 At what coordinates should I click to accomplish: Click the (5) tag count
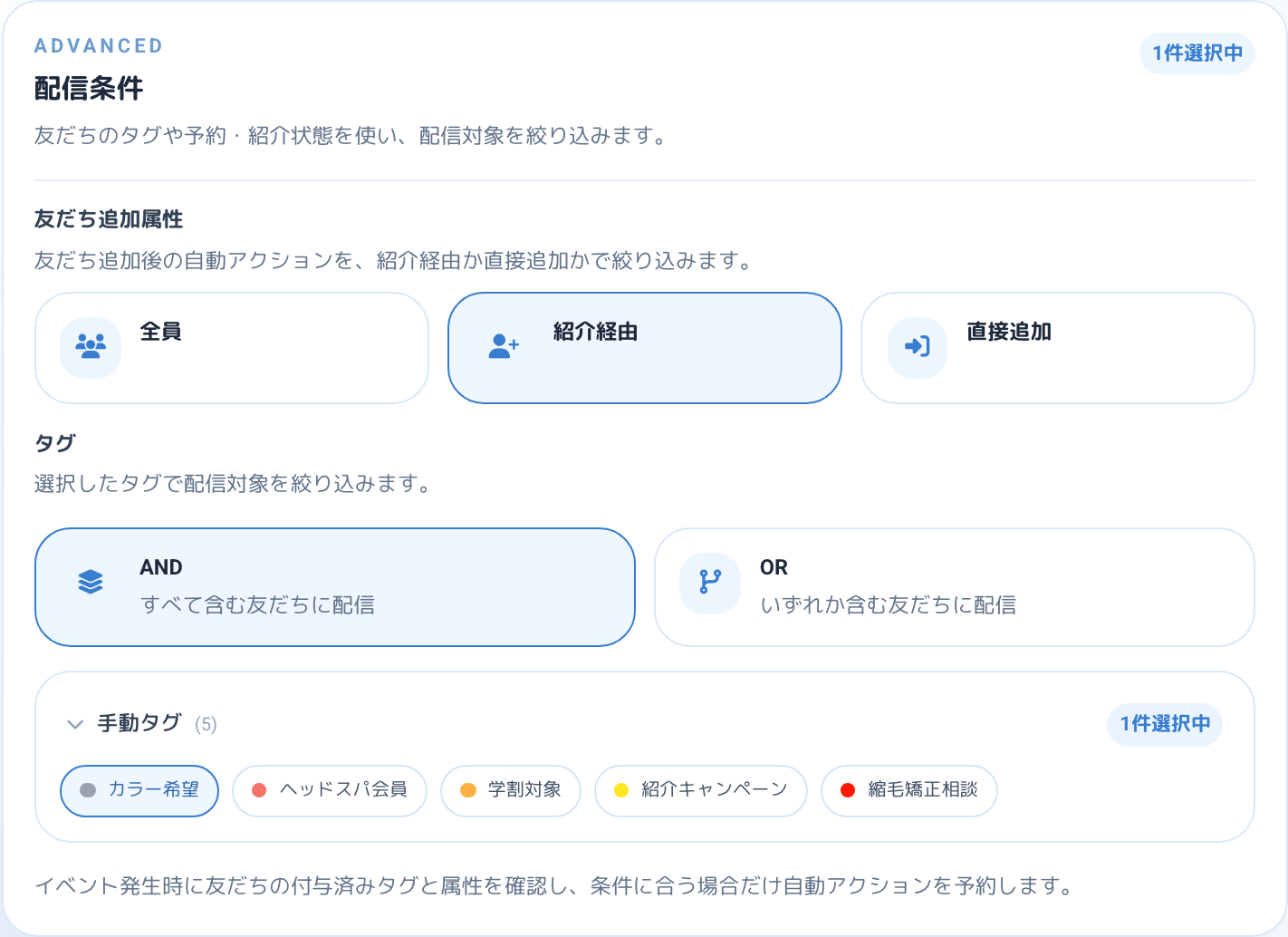[206, 724]
